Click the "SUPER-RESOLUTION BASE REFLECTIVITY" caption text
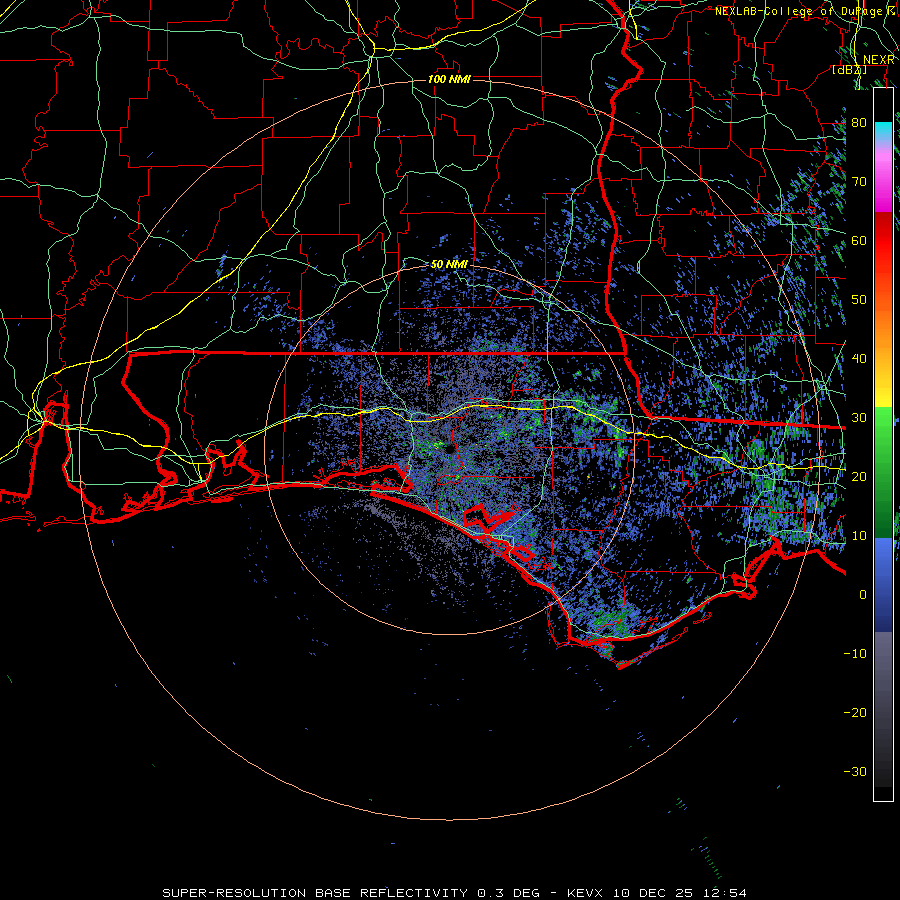 pos(315,893)
